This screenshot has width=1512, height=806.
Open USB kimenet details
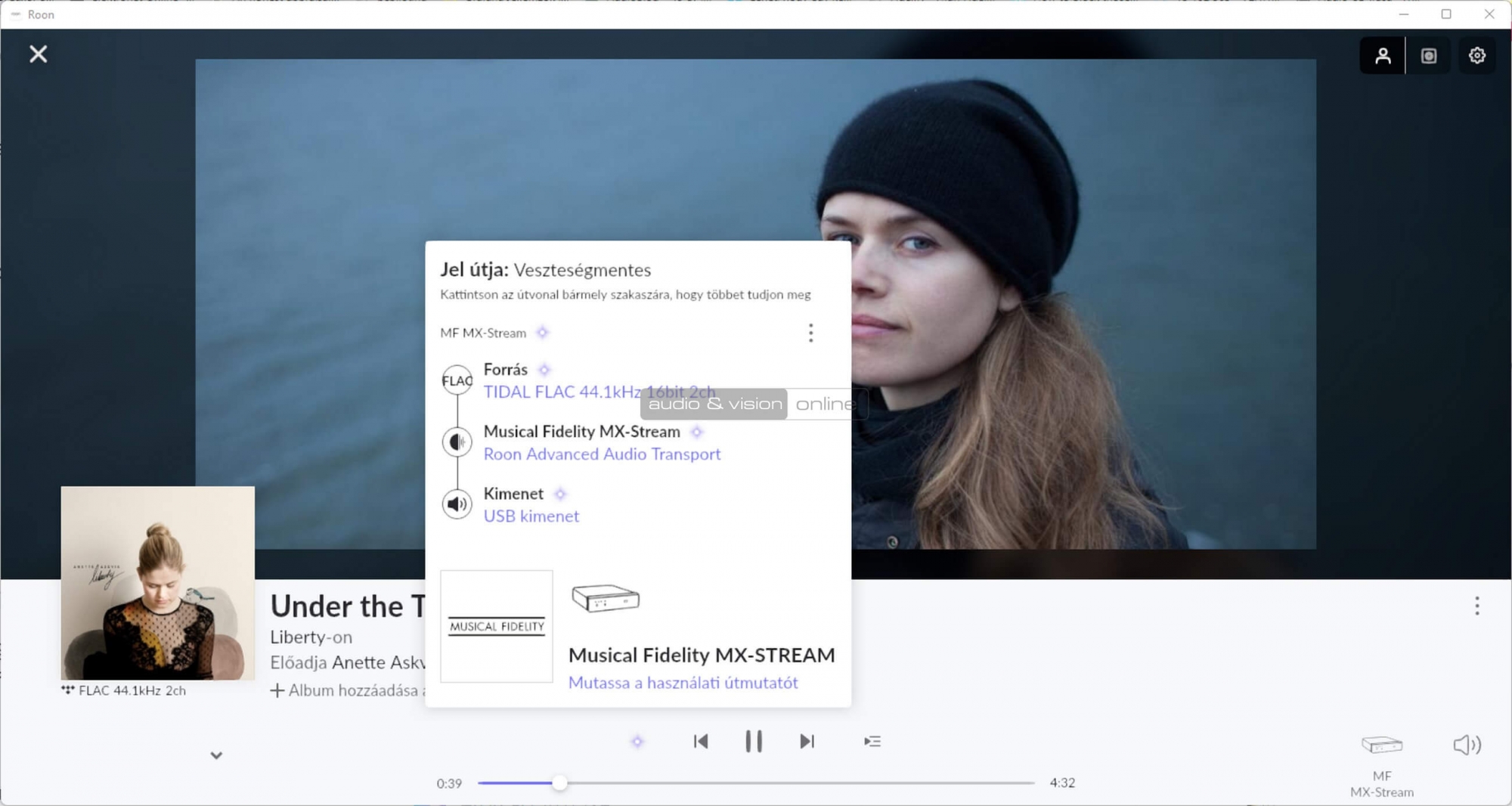(531, 516)
